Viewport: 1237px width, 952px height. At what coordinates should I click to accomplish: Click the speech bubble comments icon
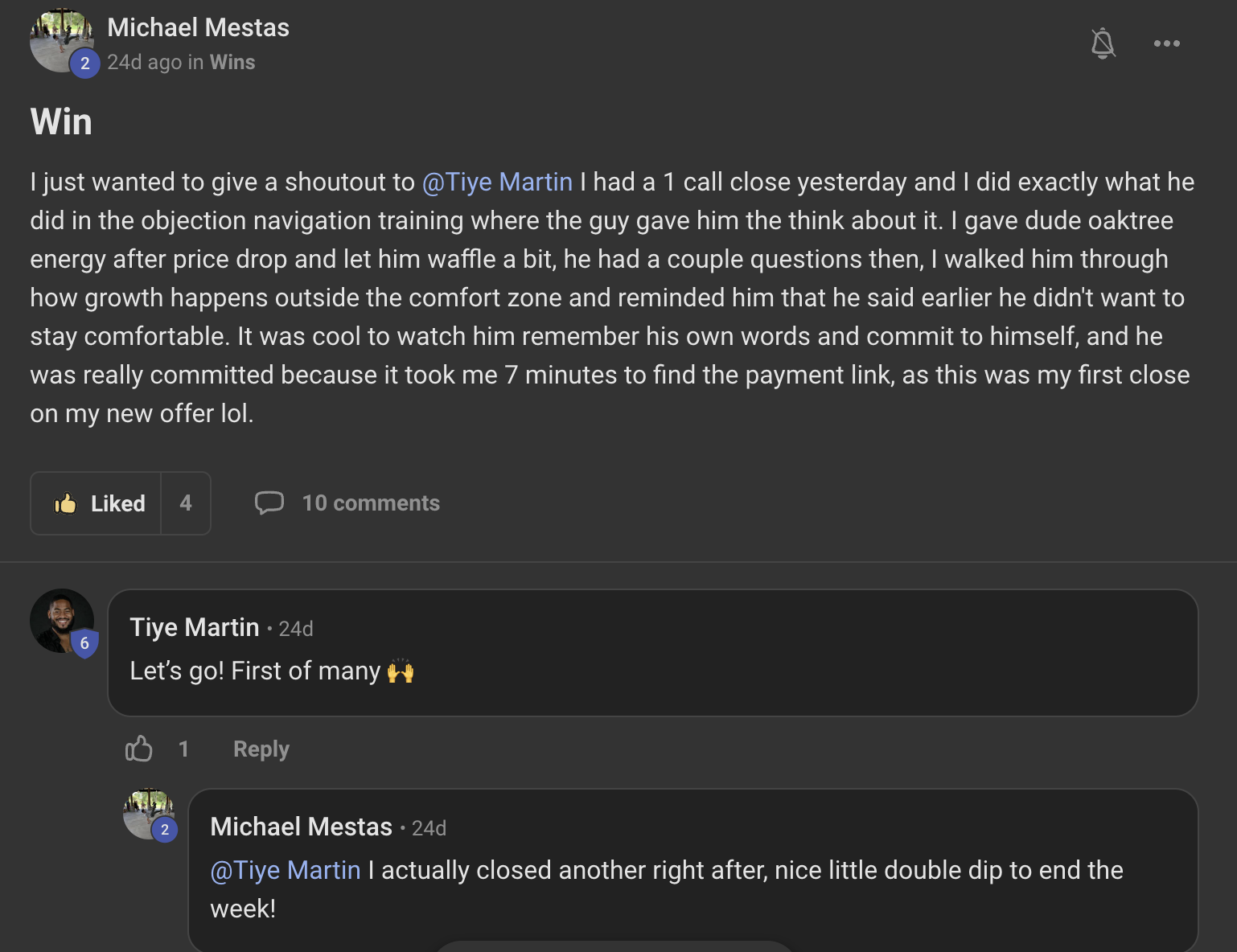pyautogui.click(x=269, y=503)
